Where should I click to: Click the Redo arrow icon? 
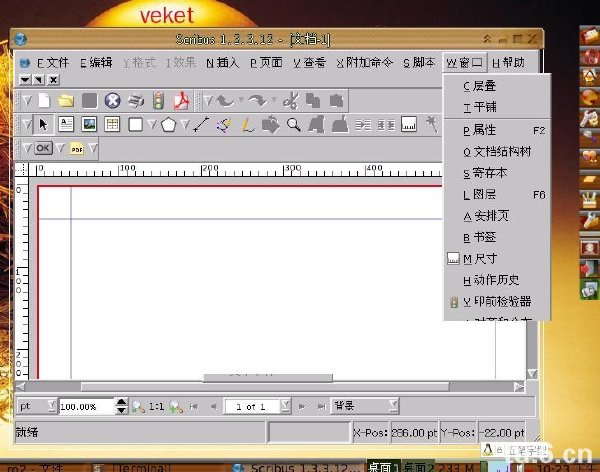click(258, 101)
